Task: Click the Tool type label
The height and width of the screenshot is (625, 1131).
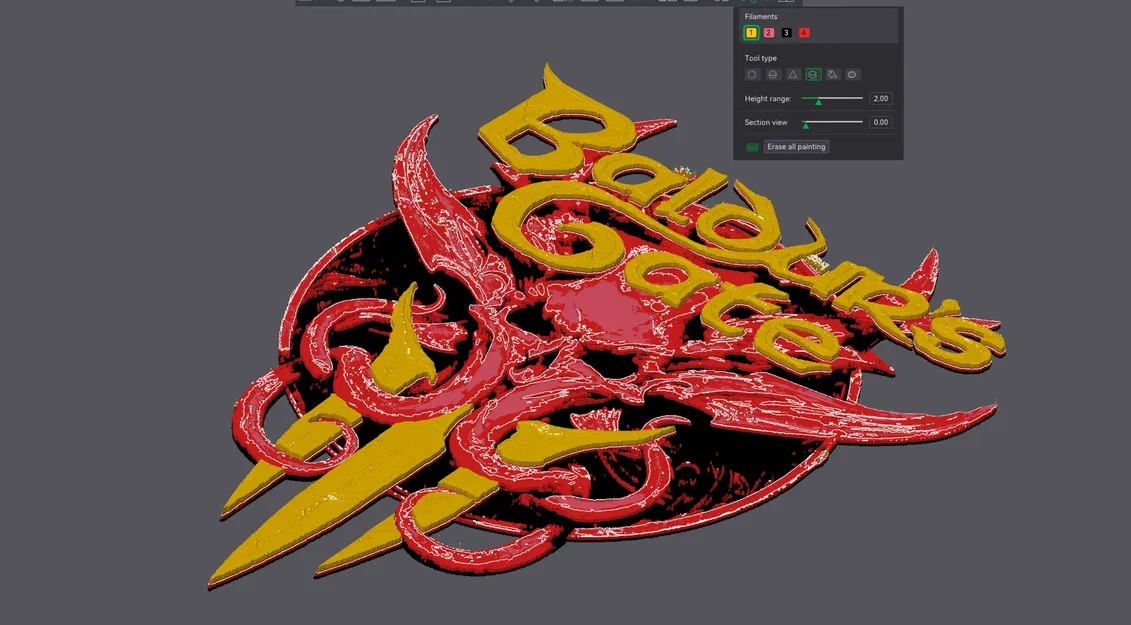Action: (760, 58)
